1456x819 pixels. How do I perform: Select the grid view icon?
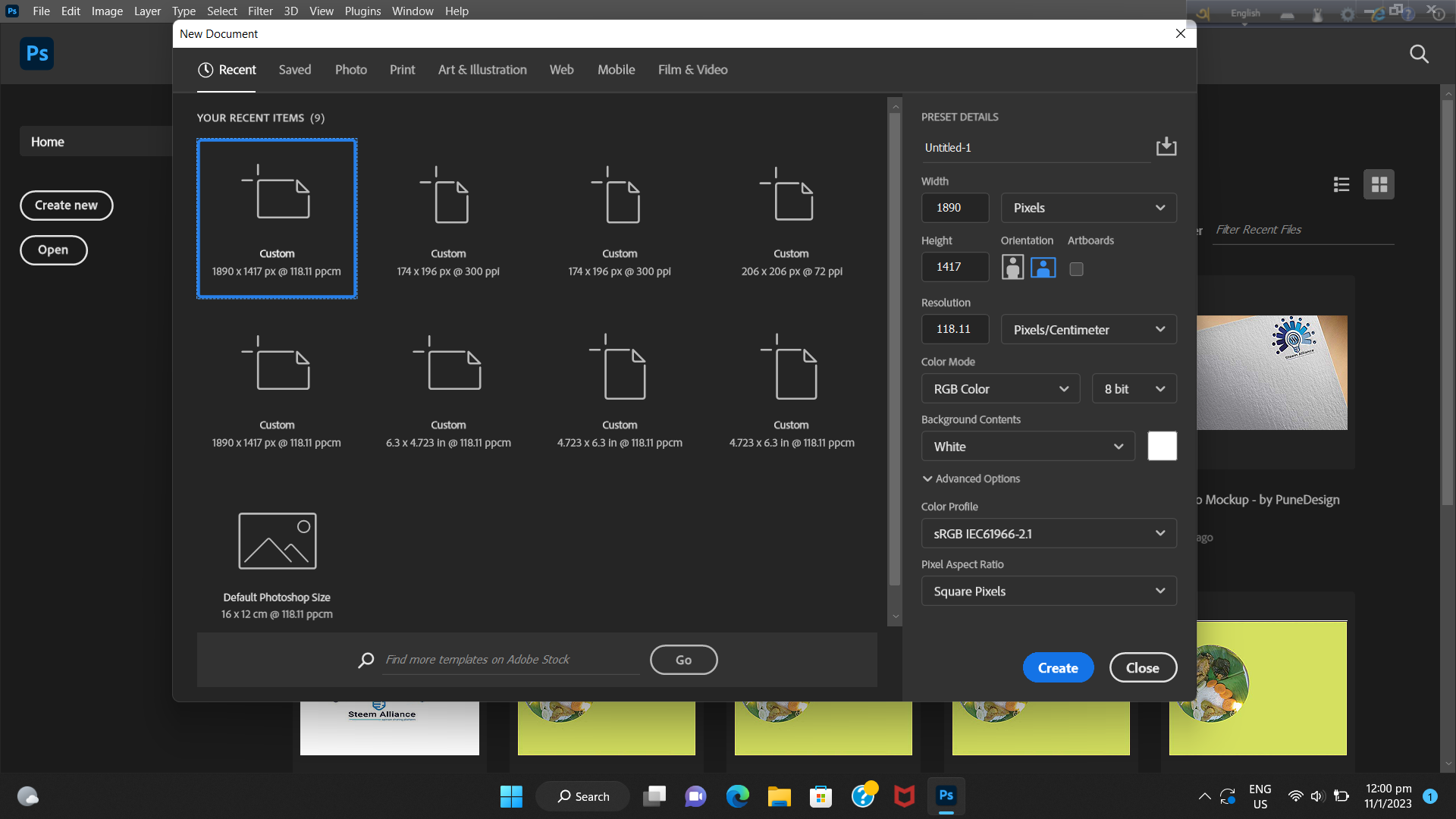pos(1379,184)
